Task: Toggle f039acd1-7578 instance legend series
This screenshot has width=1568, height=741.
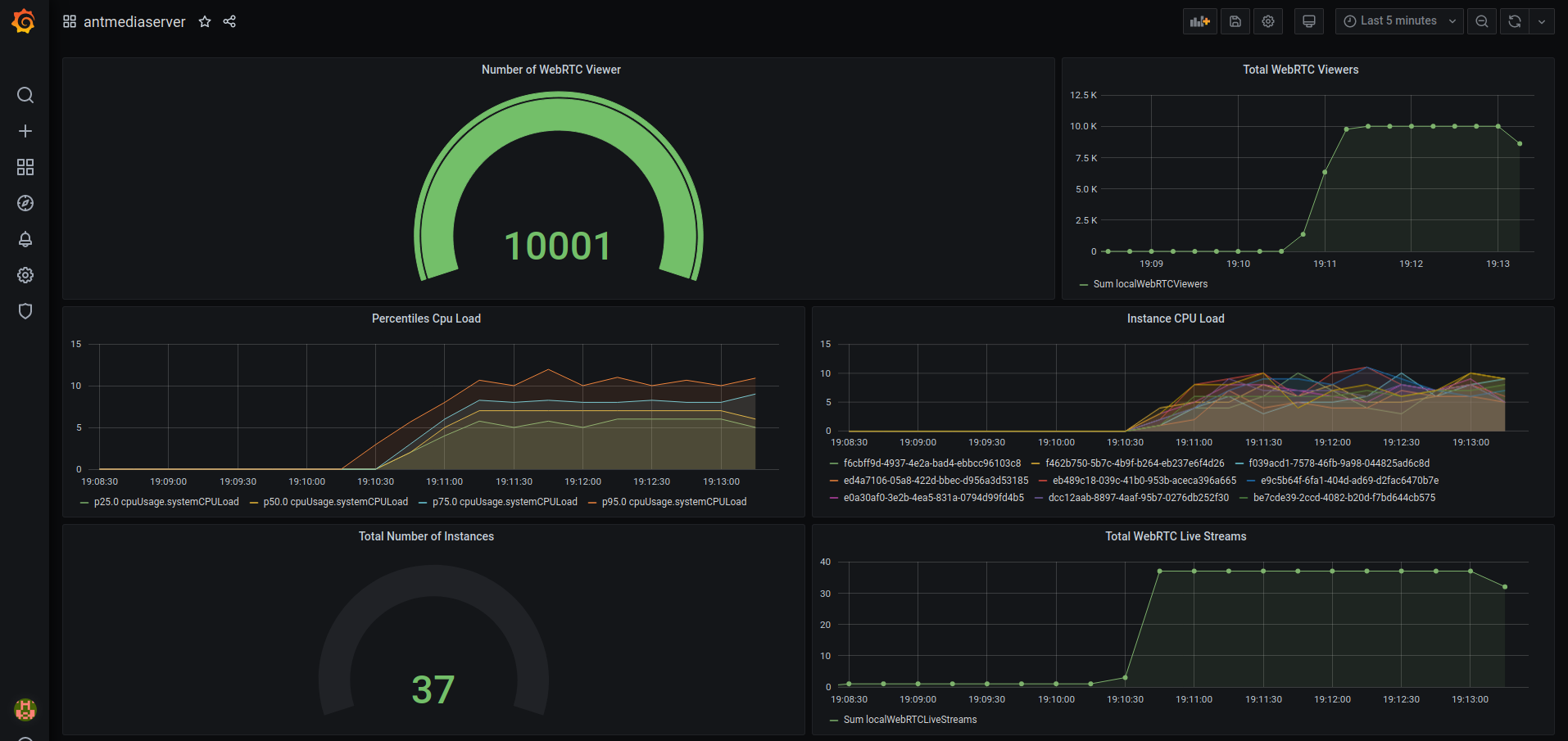Action: pos(1339,463)
